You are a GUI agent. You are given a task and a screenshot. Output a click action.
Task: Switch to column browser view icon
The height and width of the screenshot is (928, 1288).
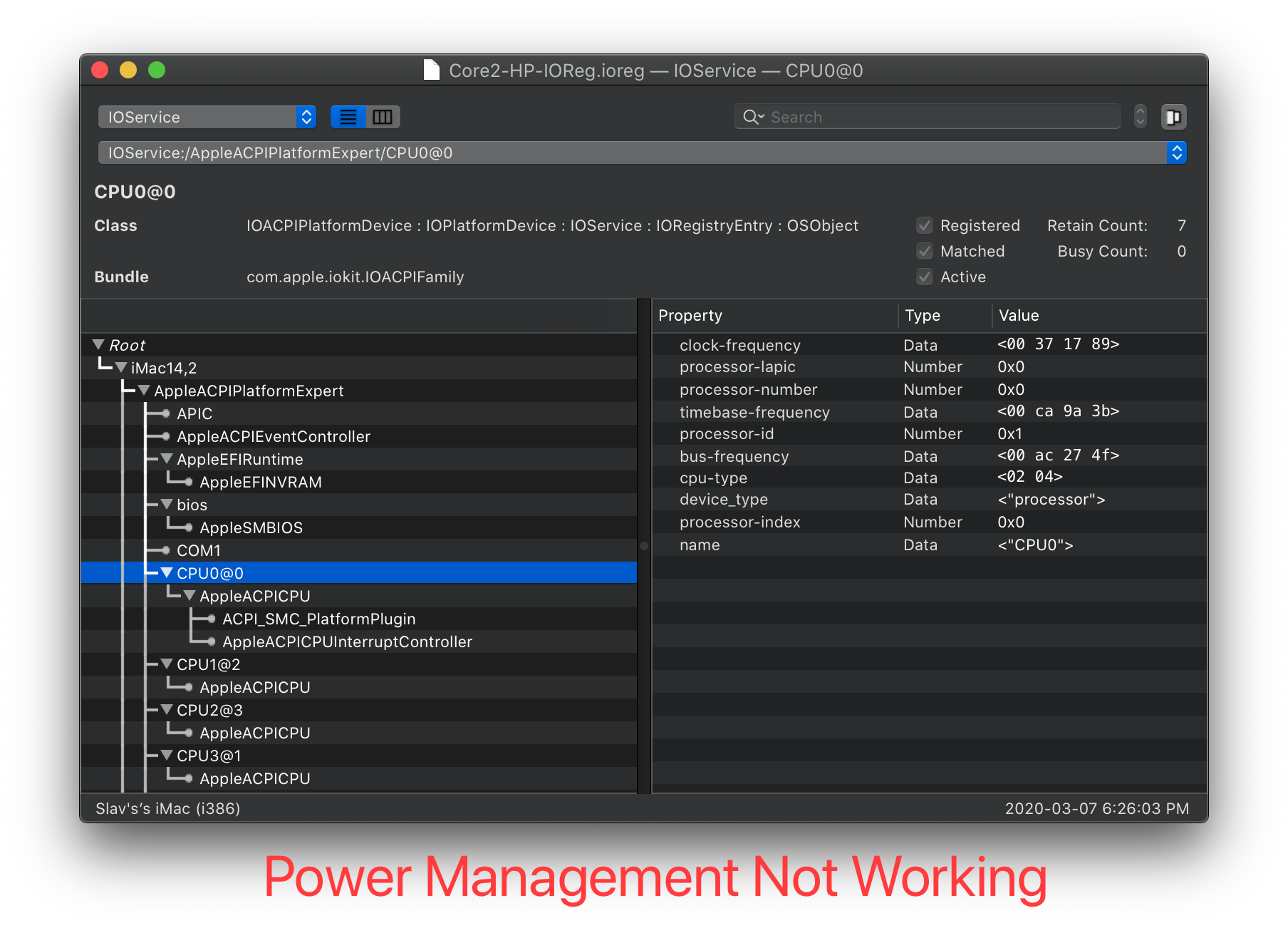pos(383,117)
